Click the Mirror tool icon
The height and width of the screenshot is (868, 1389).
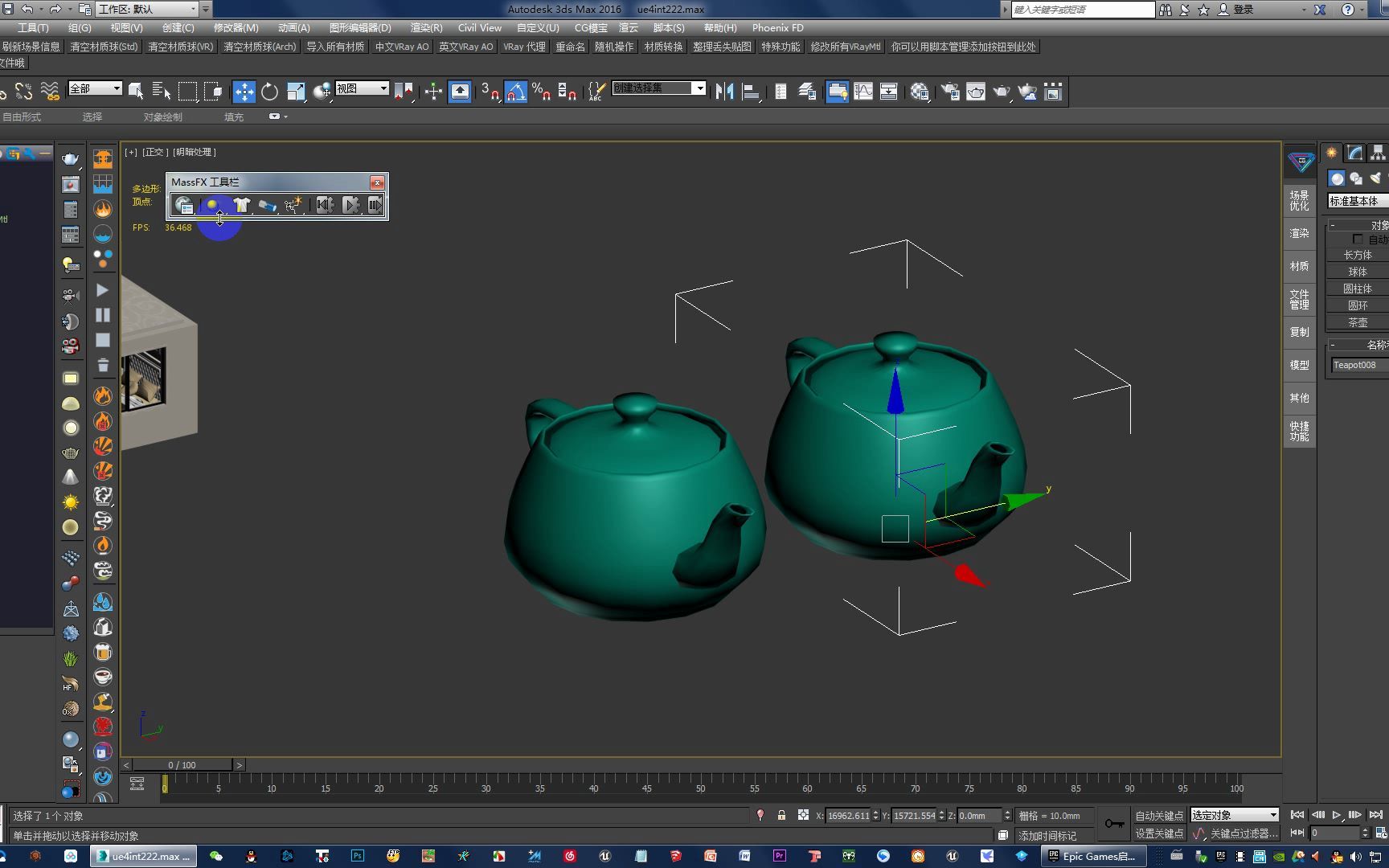tap(724, 92)
